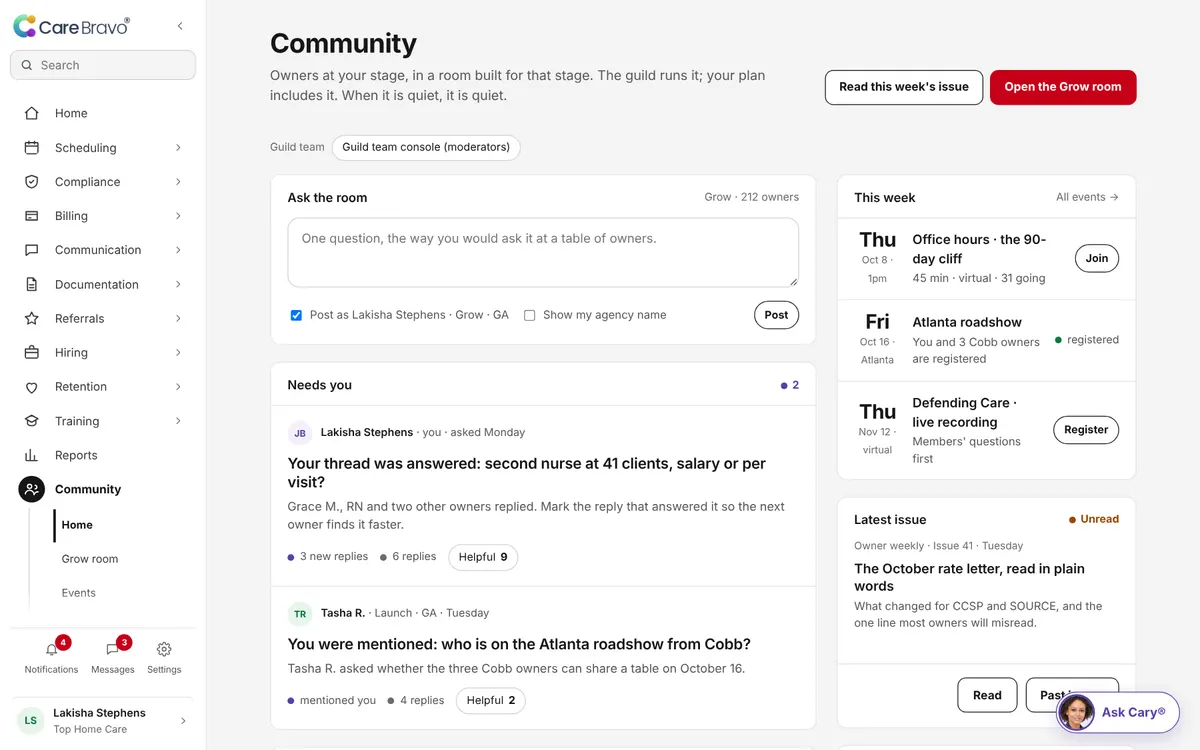1200x750 pixels.
Task: Expand the Training menu chevron
Action: [x=178, y=421]
